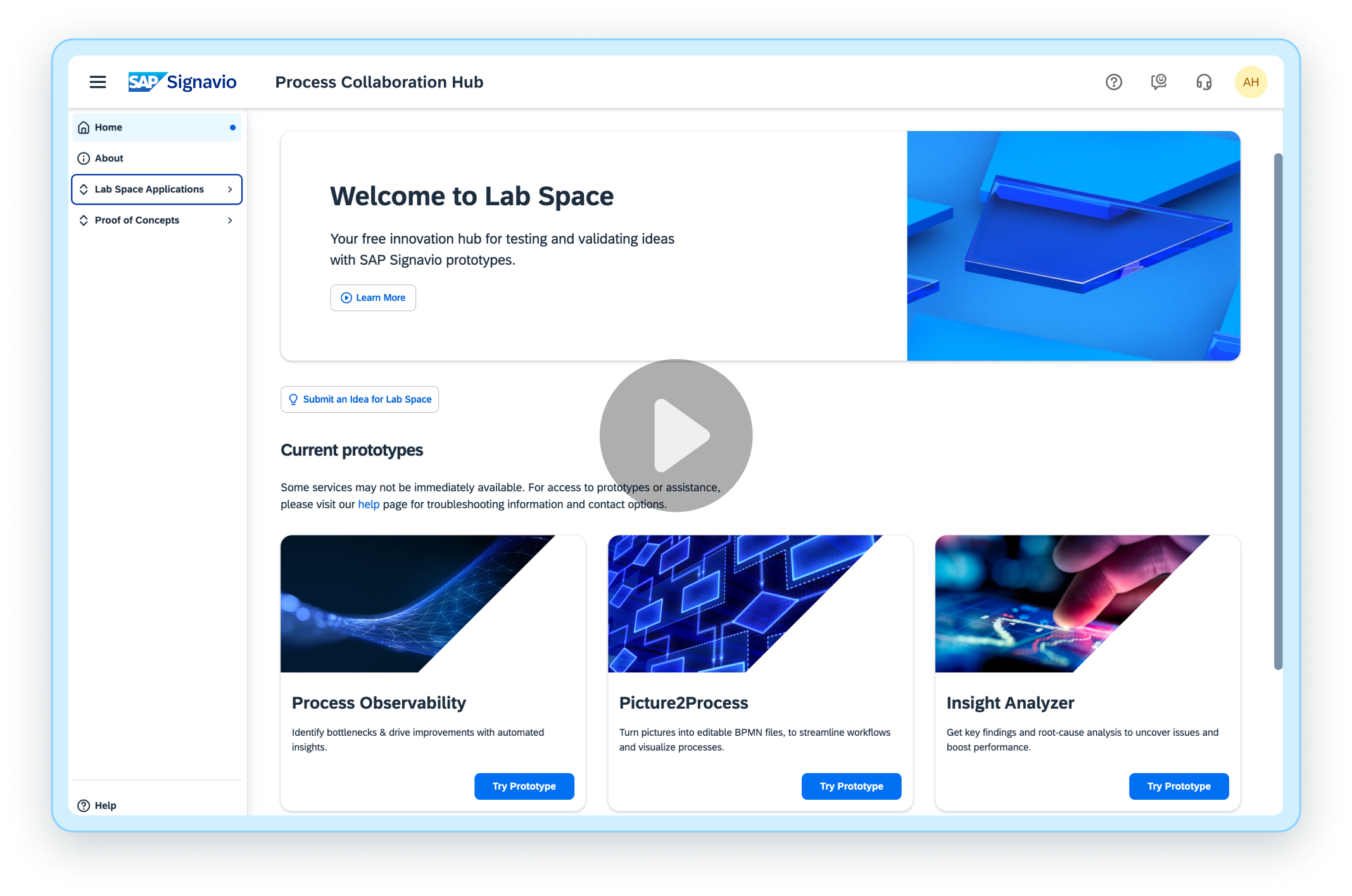Click the vertical page scrollbar
The width and height of the screenshot is (1352, 896).
click(x=1278, y=412)
